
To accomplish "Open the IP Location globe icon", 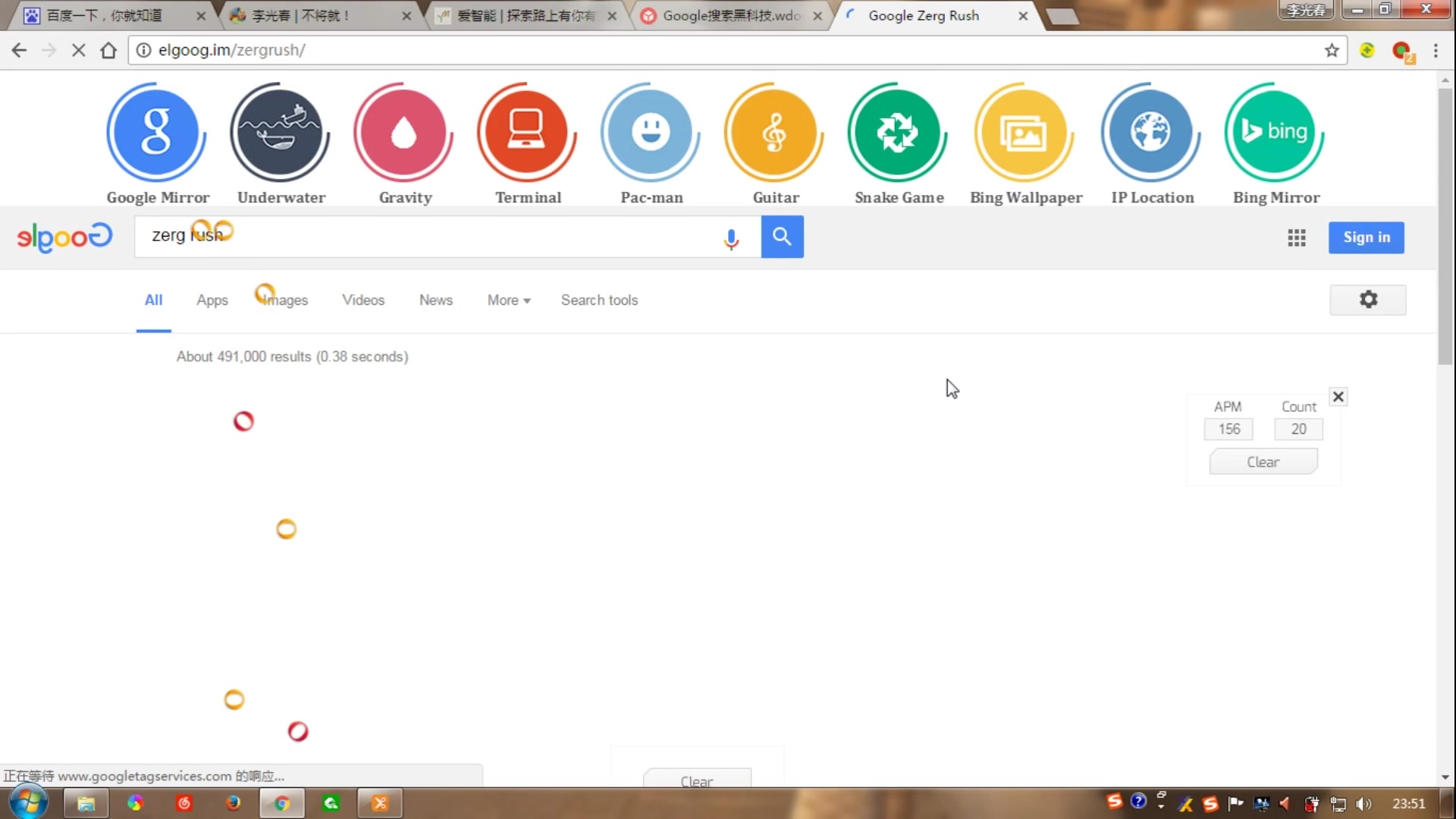I will (x=1151, y=132).
